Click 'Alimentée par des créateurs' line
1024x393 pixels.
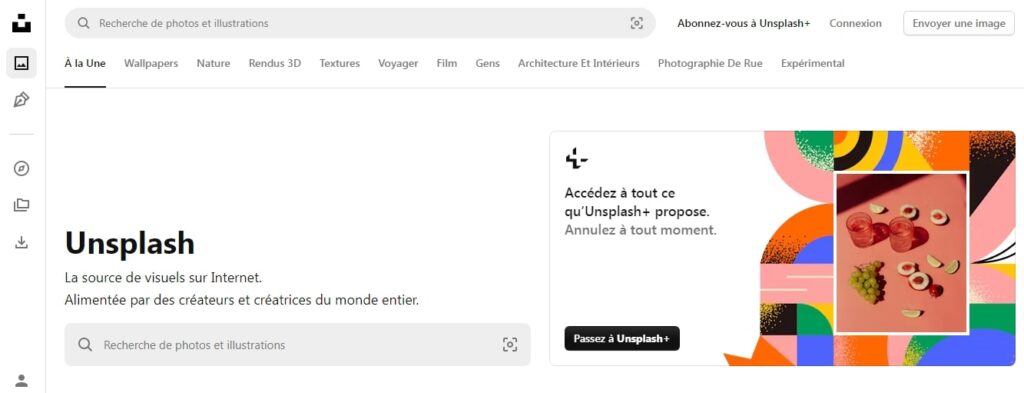point(242,300)
